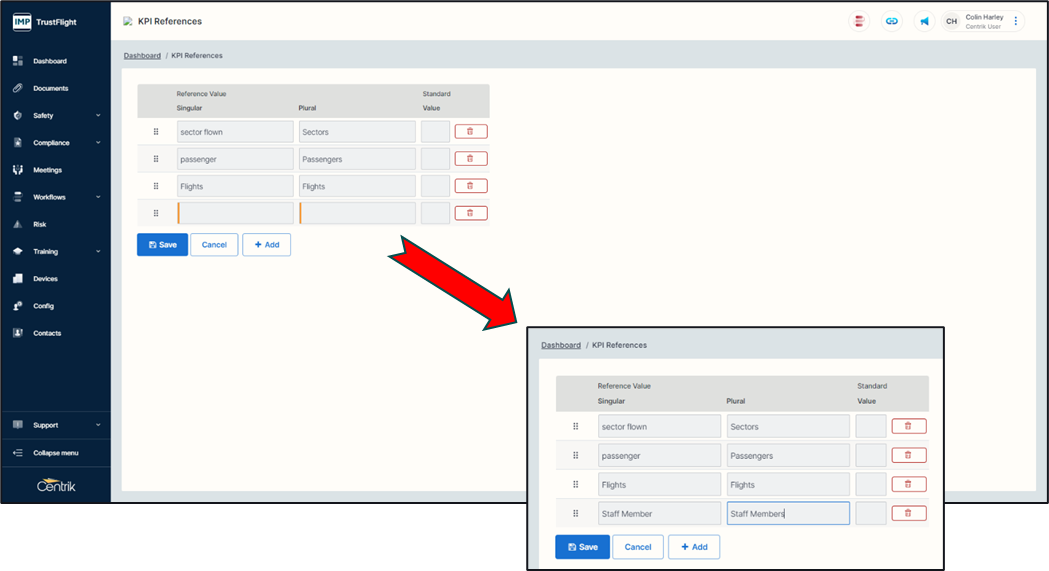The image size is (1049, 571).
Task: Click the drag handle for passenger row in main table
Action: point(156,159)
